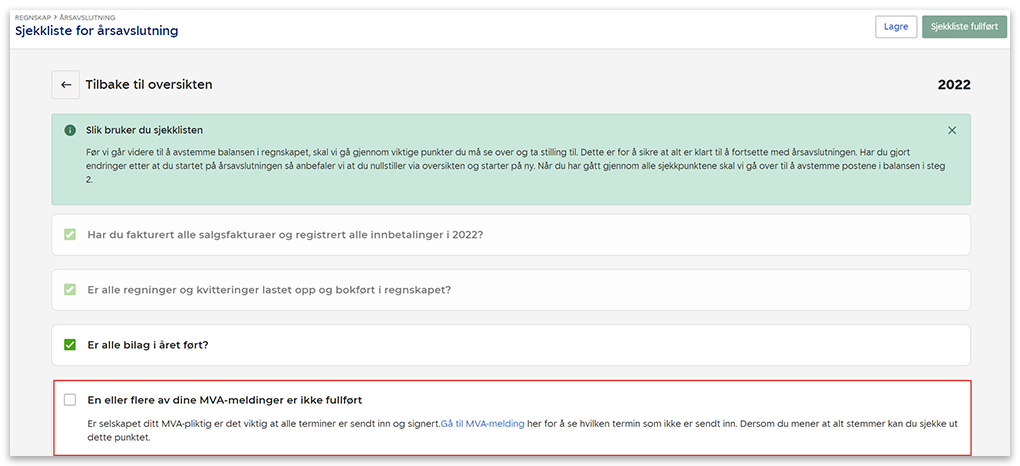Open the REGNSKAP breadcrumb
The image size is (1020, 466).
coord(34,18)
